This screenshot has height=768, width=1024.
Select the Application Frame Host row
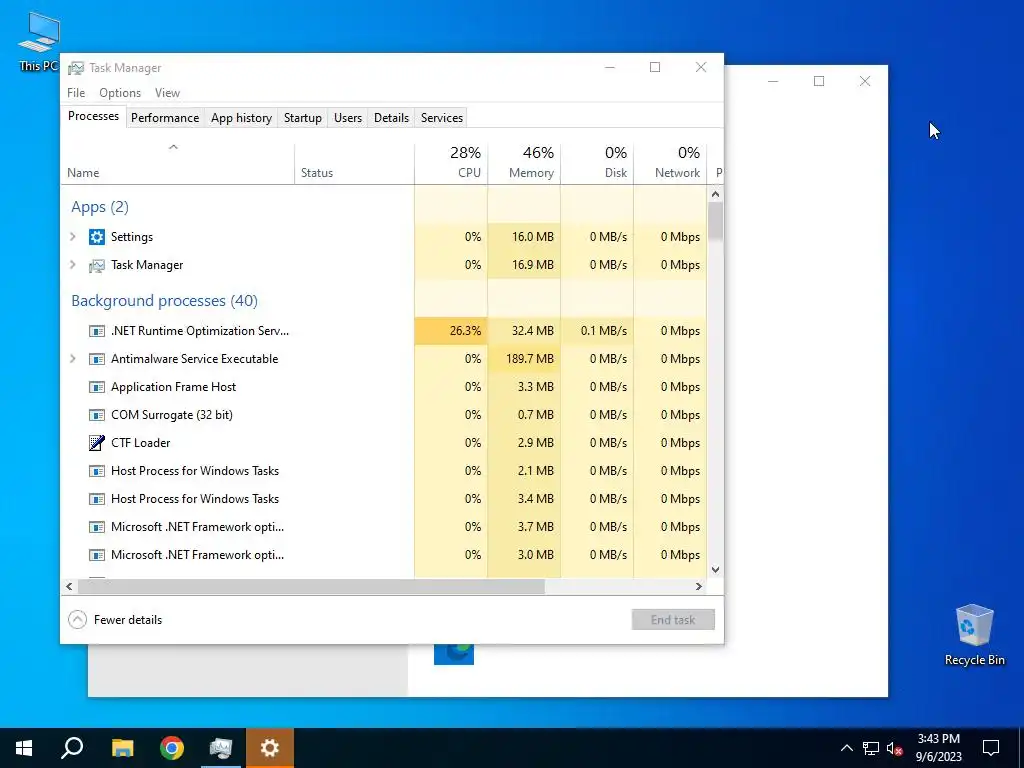tap(384, 387)
